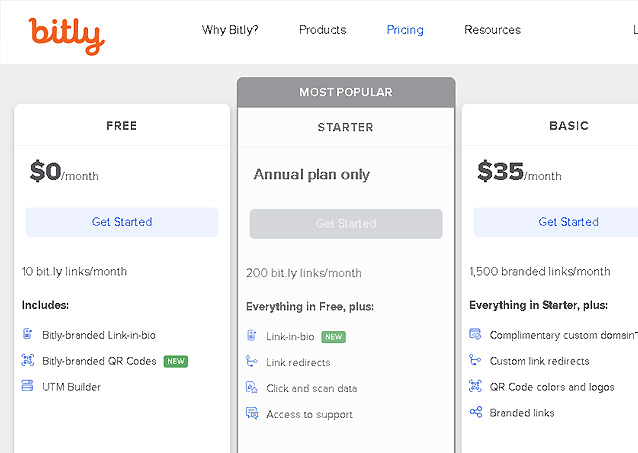The width and height of the screenshot is (638, 453).
Task: Click the Branded links share icon
Action: coord(476,412)
